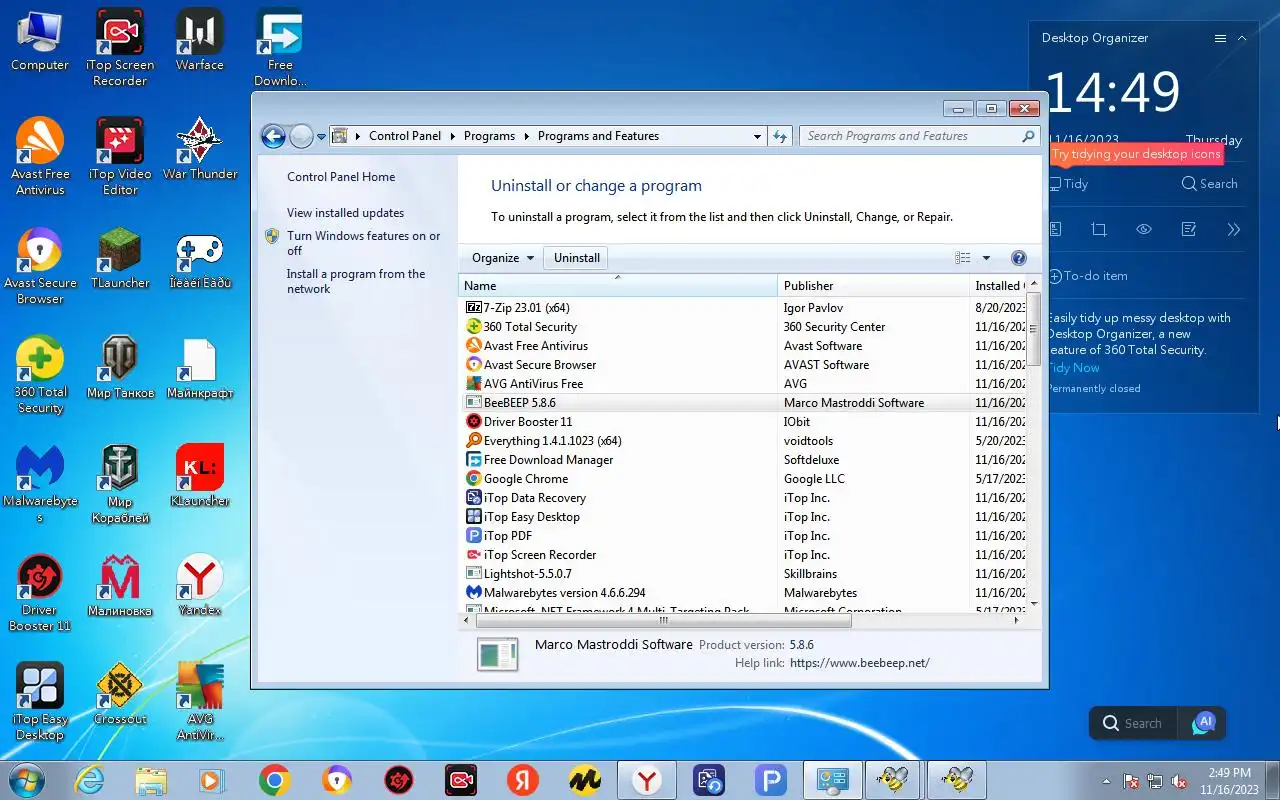1280x800 pixels.
Task: Expand more tools arrows in Desktop Organizer
Action: tap(1233, 230)
